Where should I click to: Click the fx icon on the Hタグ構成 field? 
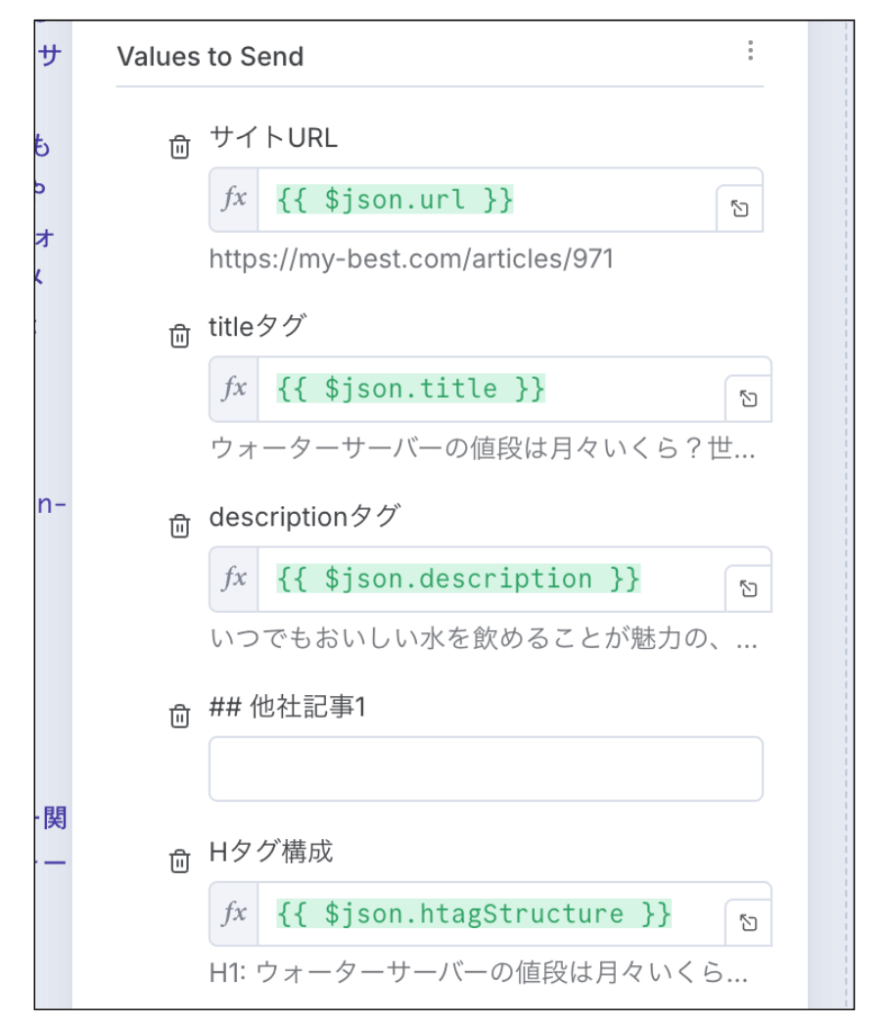[234, 913]
